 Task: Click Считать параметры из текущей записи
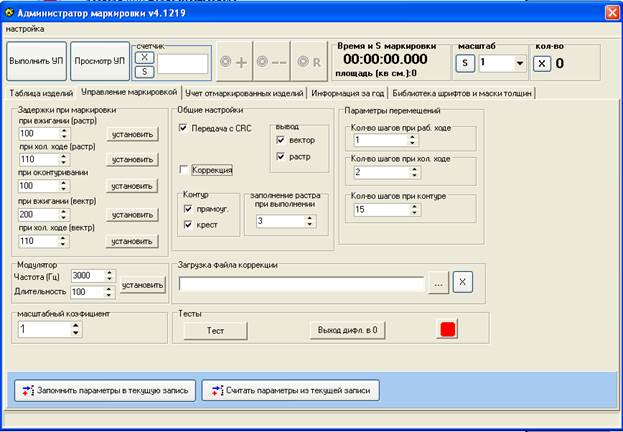point(290,391)
